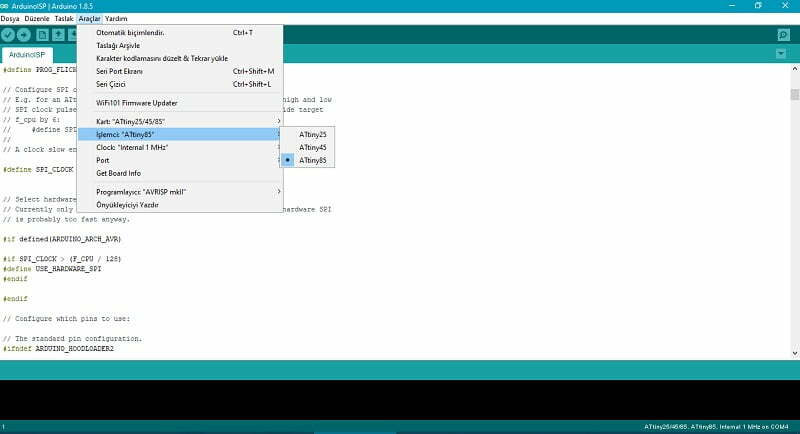The image size is (800, 434).
Task: Open the Dosya menu
Action: pos(10,18)
